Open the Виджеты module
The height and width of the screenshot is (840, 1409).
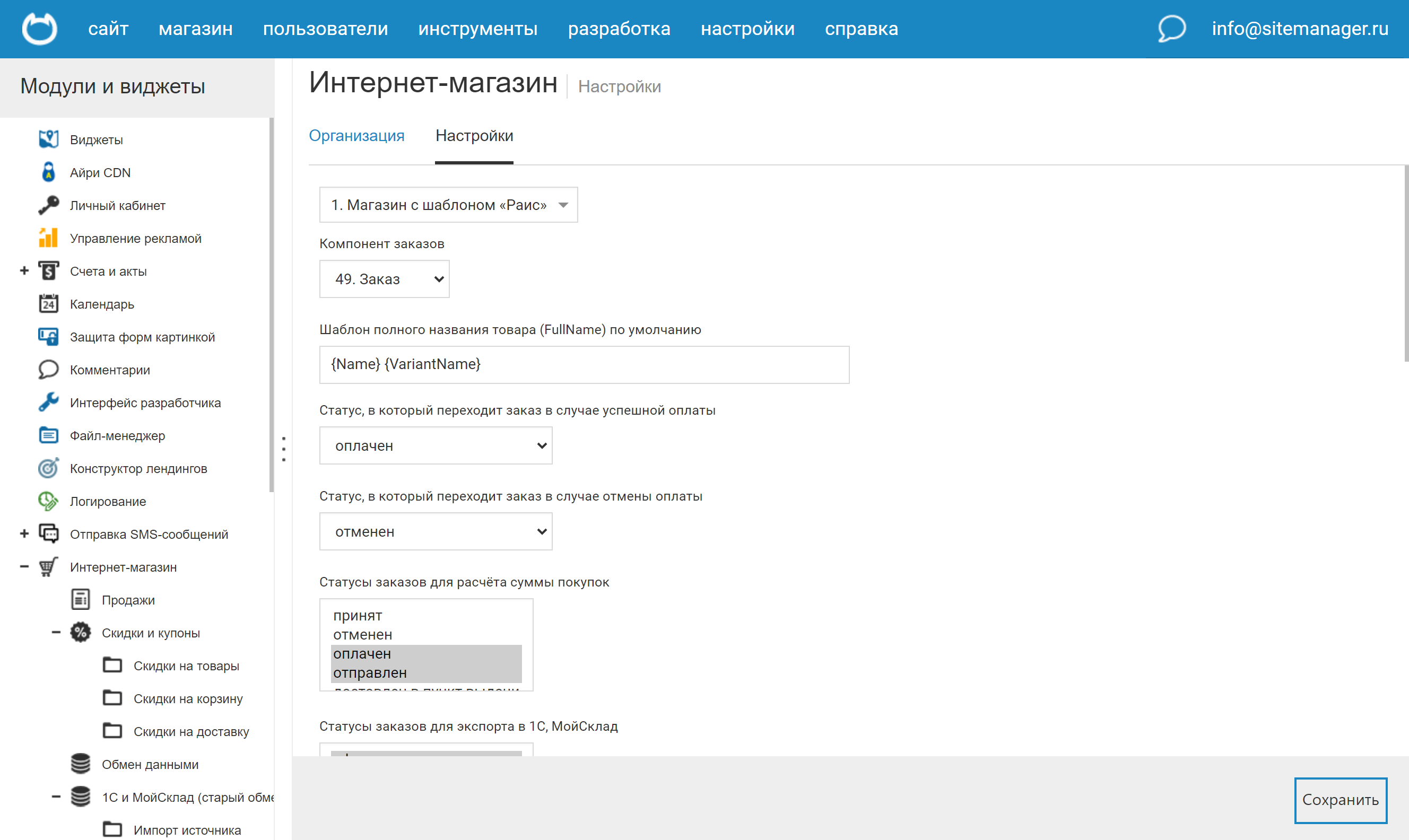(49, 139)
